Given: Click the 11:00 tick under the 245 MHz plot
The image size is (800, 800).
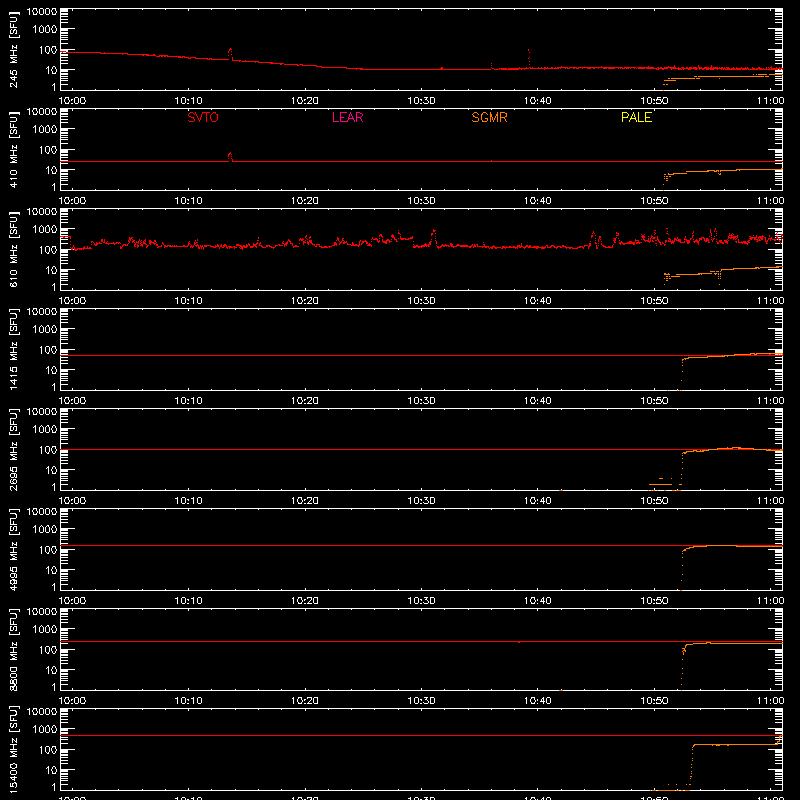Looking at the screenshot, I should click(x=770, y=101).
